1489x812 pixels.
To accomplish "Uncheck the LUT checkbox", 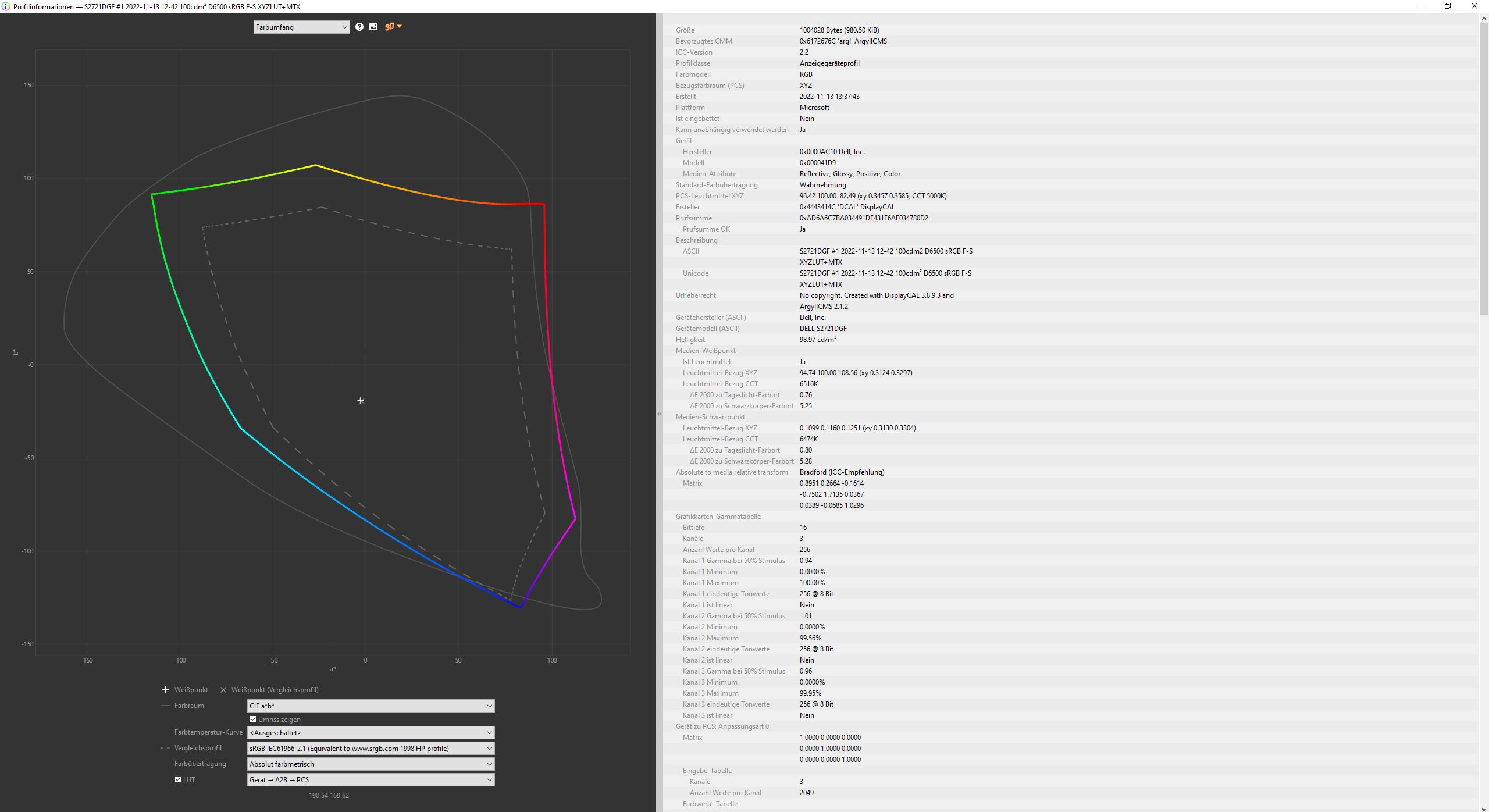I will pyautogui.click(x=178, y=779).
